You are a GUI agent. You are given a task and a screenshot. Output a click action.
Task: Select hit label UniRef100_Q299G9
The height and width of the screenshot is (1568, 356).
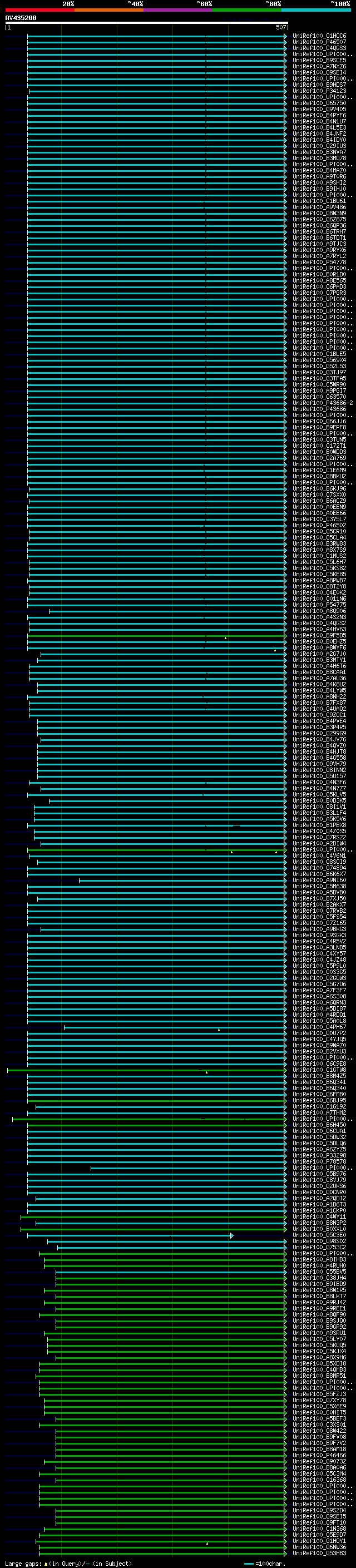319,734
